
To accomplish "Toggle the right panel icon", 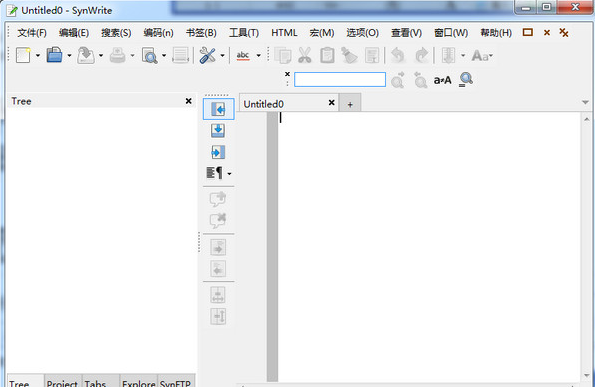I will (x=218, y=152).
